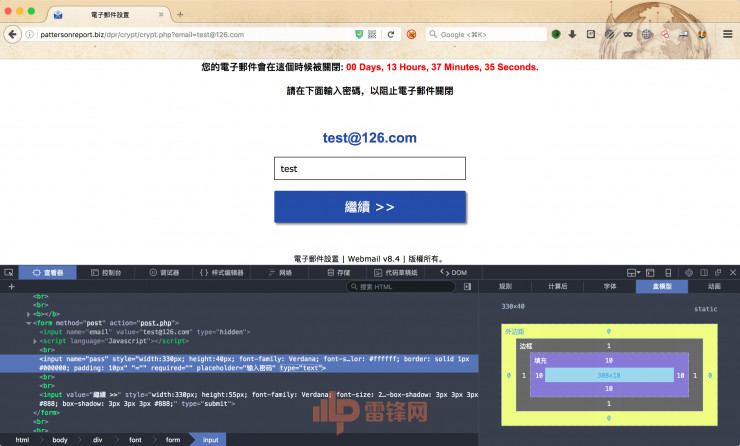740x446 pixels.
Task: Toggle the sidebar pane collapse button
Action: click(x=467, y=286)
